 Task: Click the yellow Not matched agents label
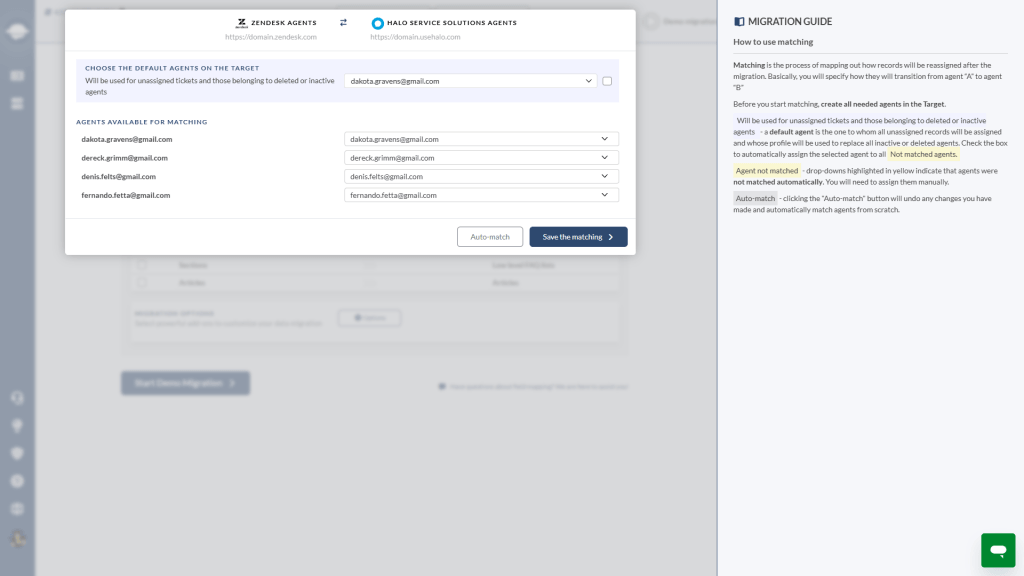[x=923, y=154]
